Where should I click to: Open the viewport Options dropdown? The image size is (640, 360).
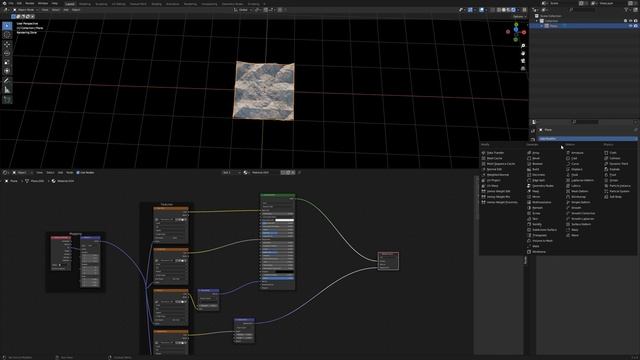(519, 17)
